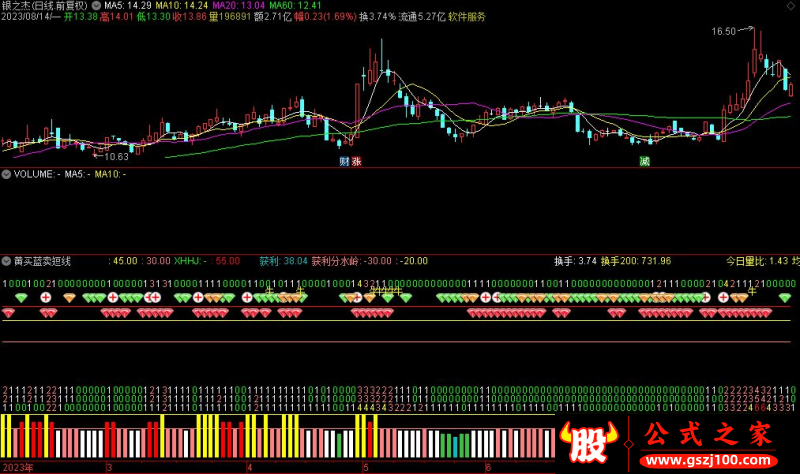This screenshot has width=800, height=474.
Task: Open the dropdown beside 银之杰 chart title
Action: coord(96,6)
